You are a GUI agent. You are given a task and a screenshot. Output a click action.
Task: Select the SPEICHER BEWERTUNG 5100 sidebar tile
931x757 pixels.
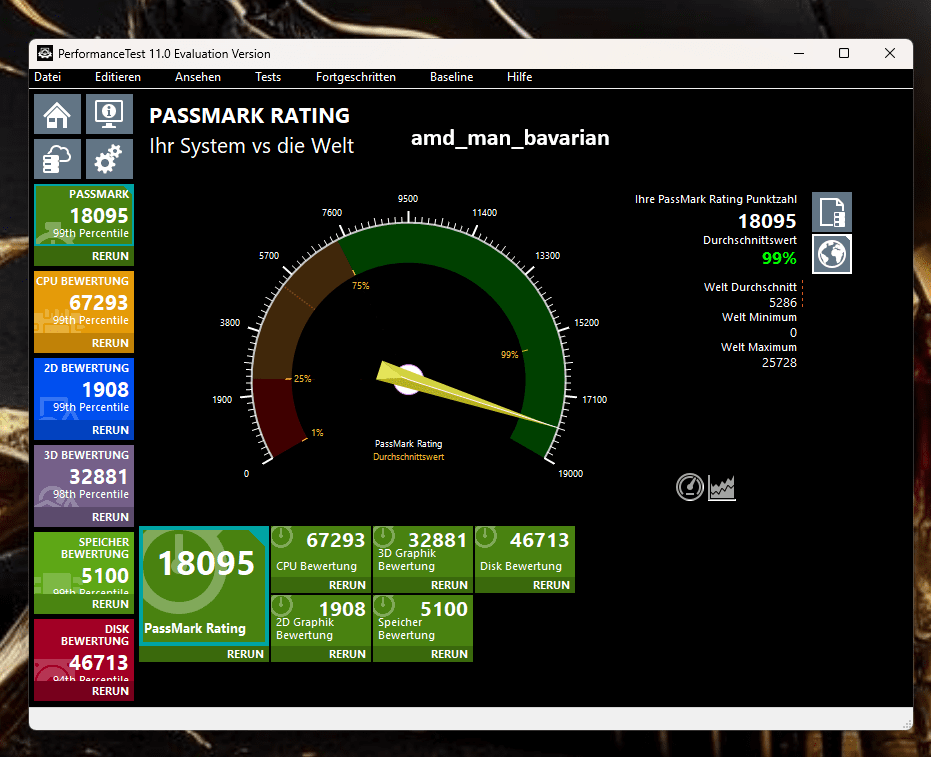pyautogui.click(x=84, y=563)
